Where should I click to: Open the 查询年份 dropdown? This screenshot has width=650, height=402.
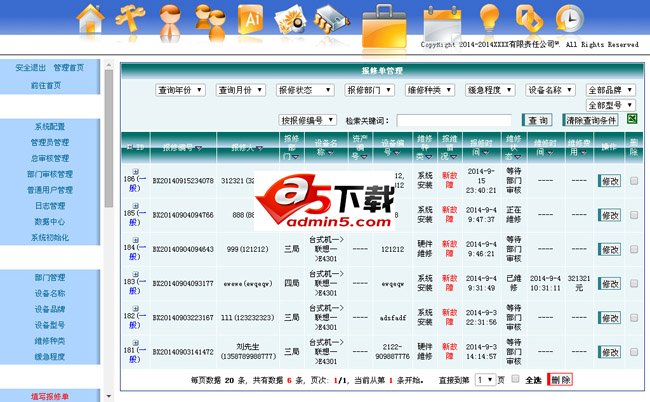coord(180,90)
